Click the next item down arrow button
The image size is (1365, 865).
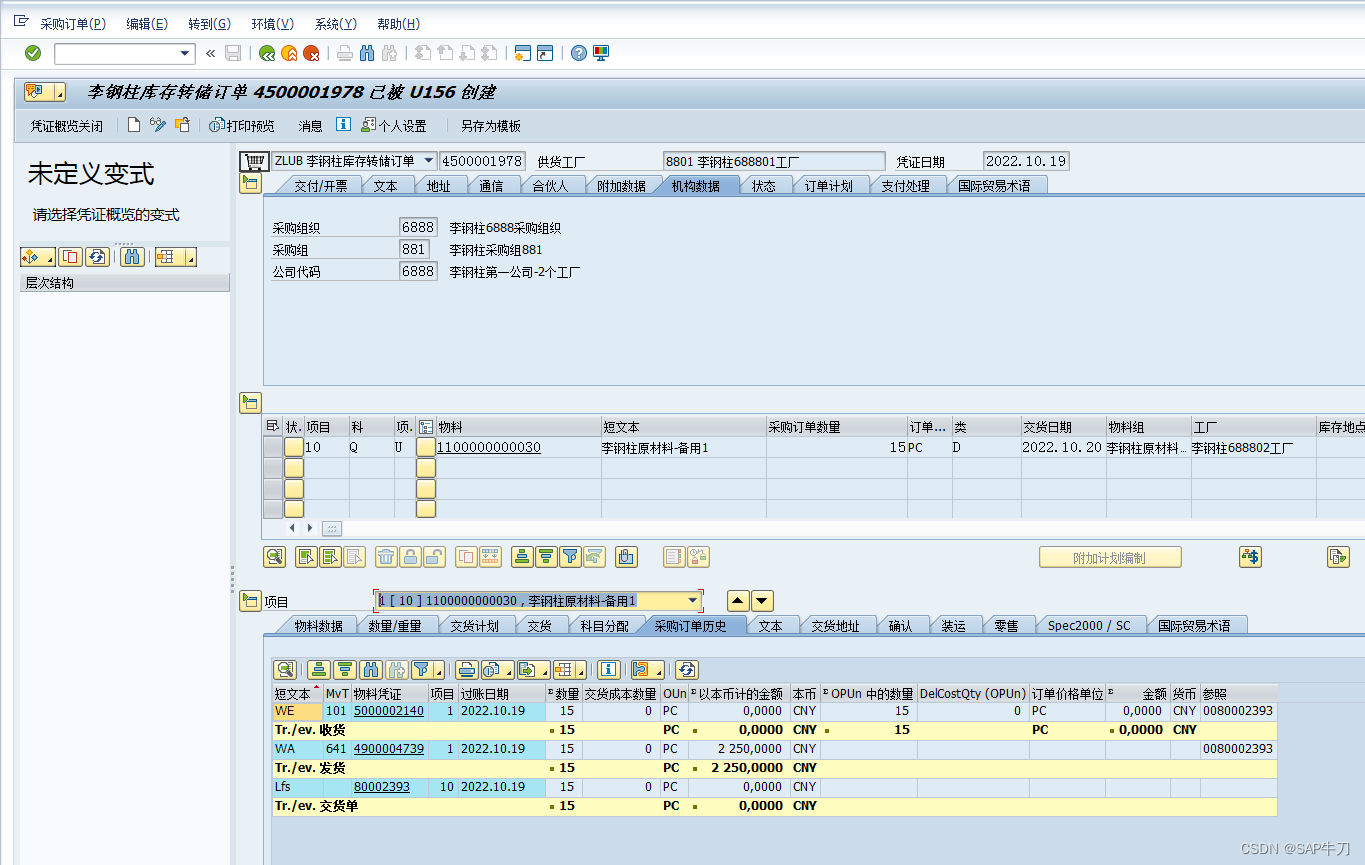tap(762, 601)
